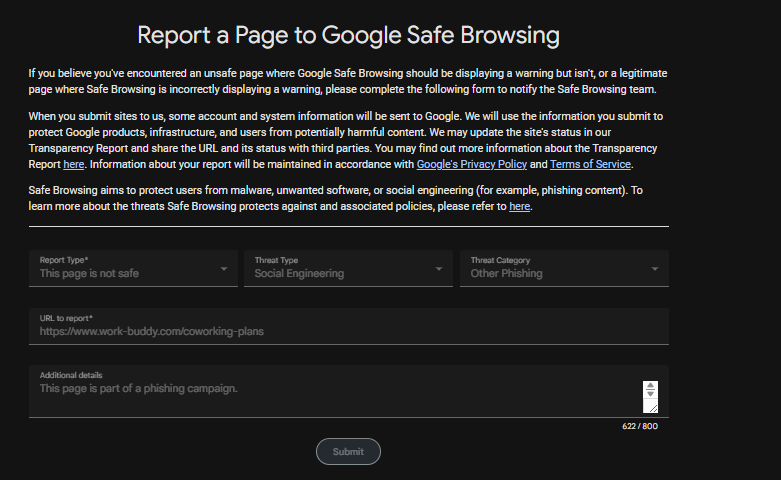Click the textarea scroll down arrow

pos(651,394)
